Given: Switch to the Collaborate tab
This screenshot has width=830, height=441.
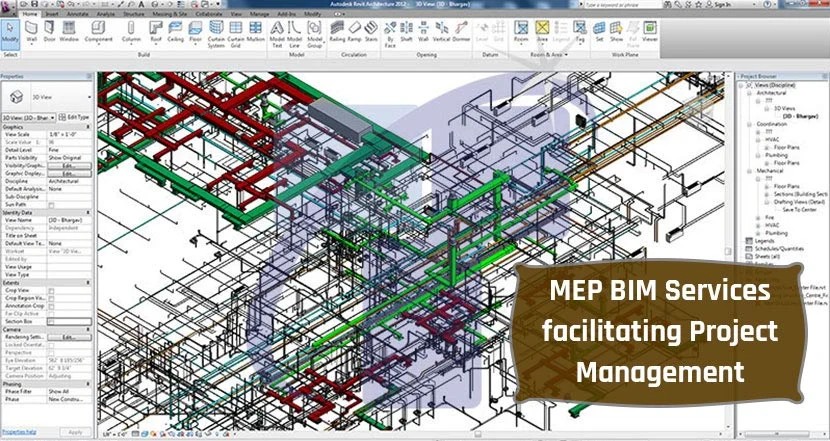Looking at the screenshot, I should (x=209, y=14).
